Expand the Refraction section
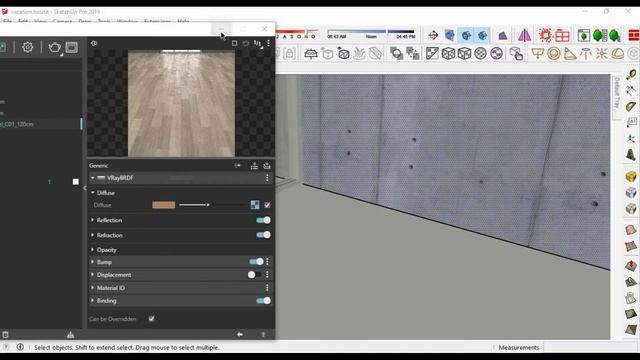 coord(93,235)
